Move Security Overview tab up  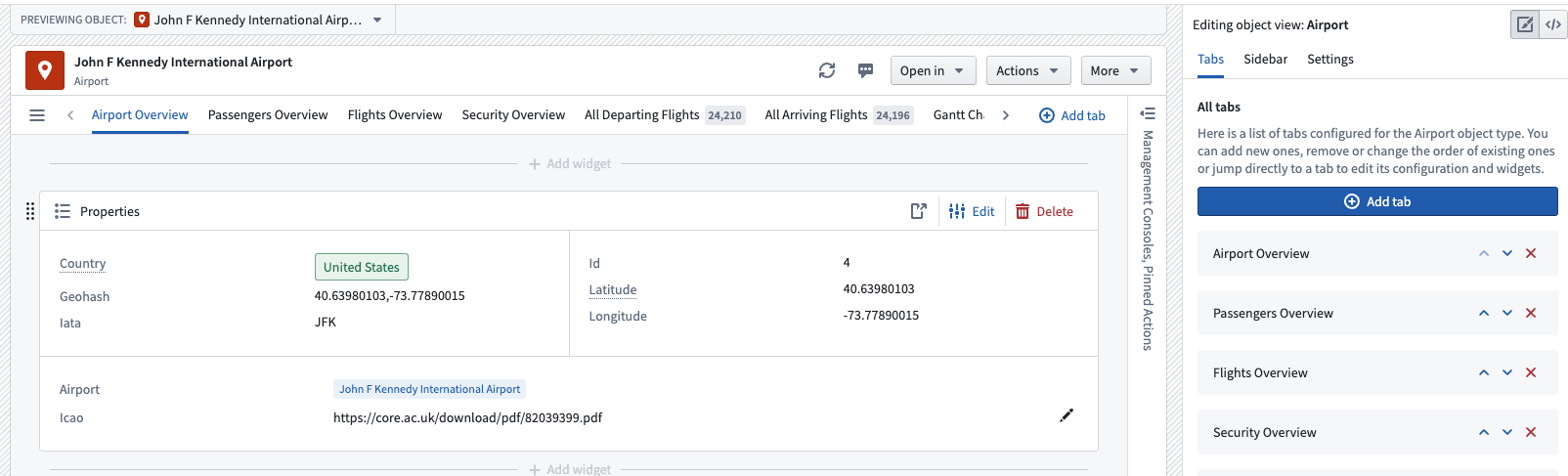point(1484,432)
